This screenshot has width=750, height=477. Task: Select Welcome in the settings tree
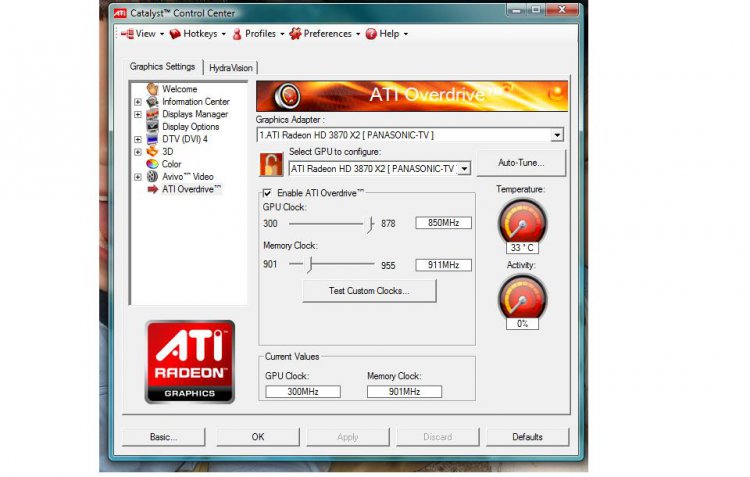click(179, 89)
